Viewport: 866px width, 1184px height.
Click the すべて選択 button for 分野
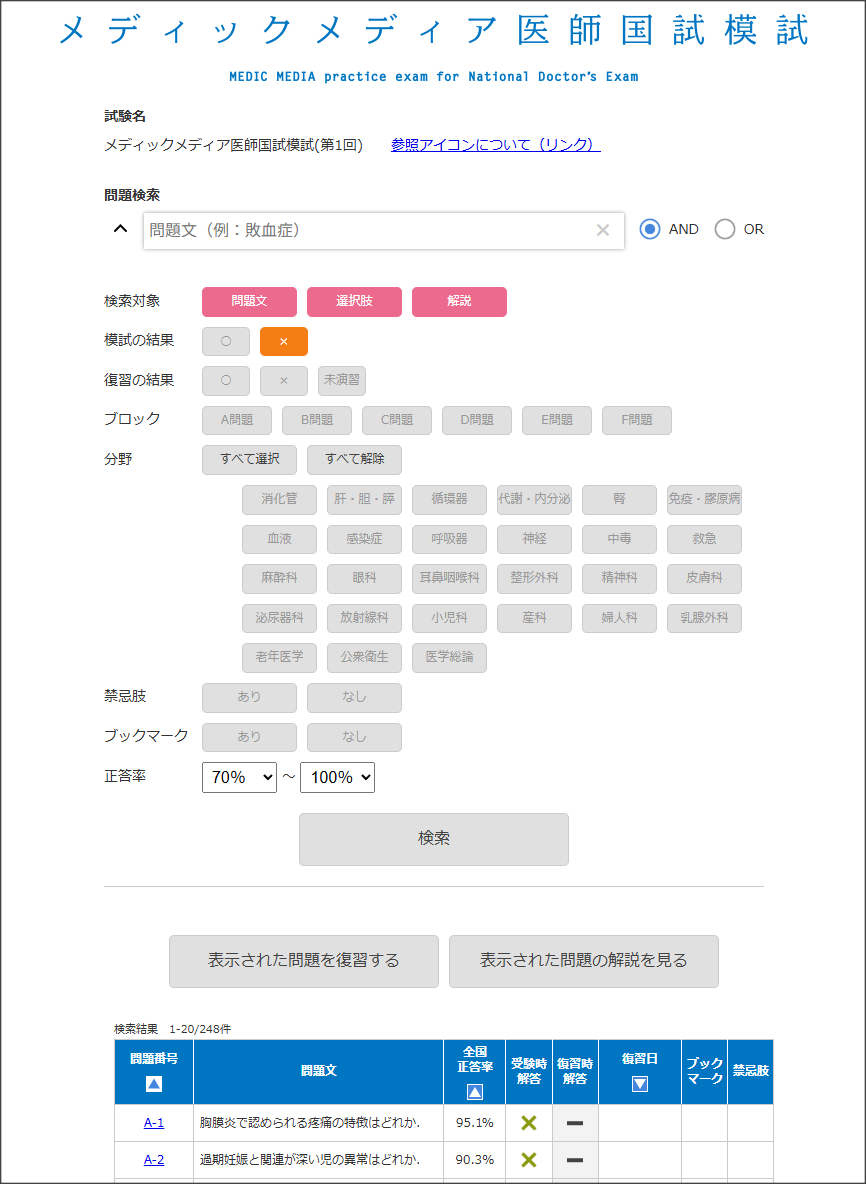click(x=250, y=460)
